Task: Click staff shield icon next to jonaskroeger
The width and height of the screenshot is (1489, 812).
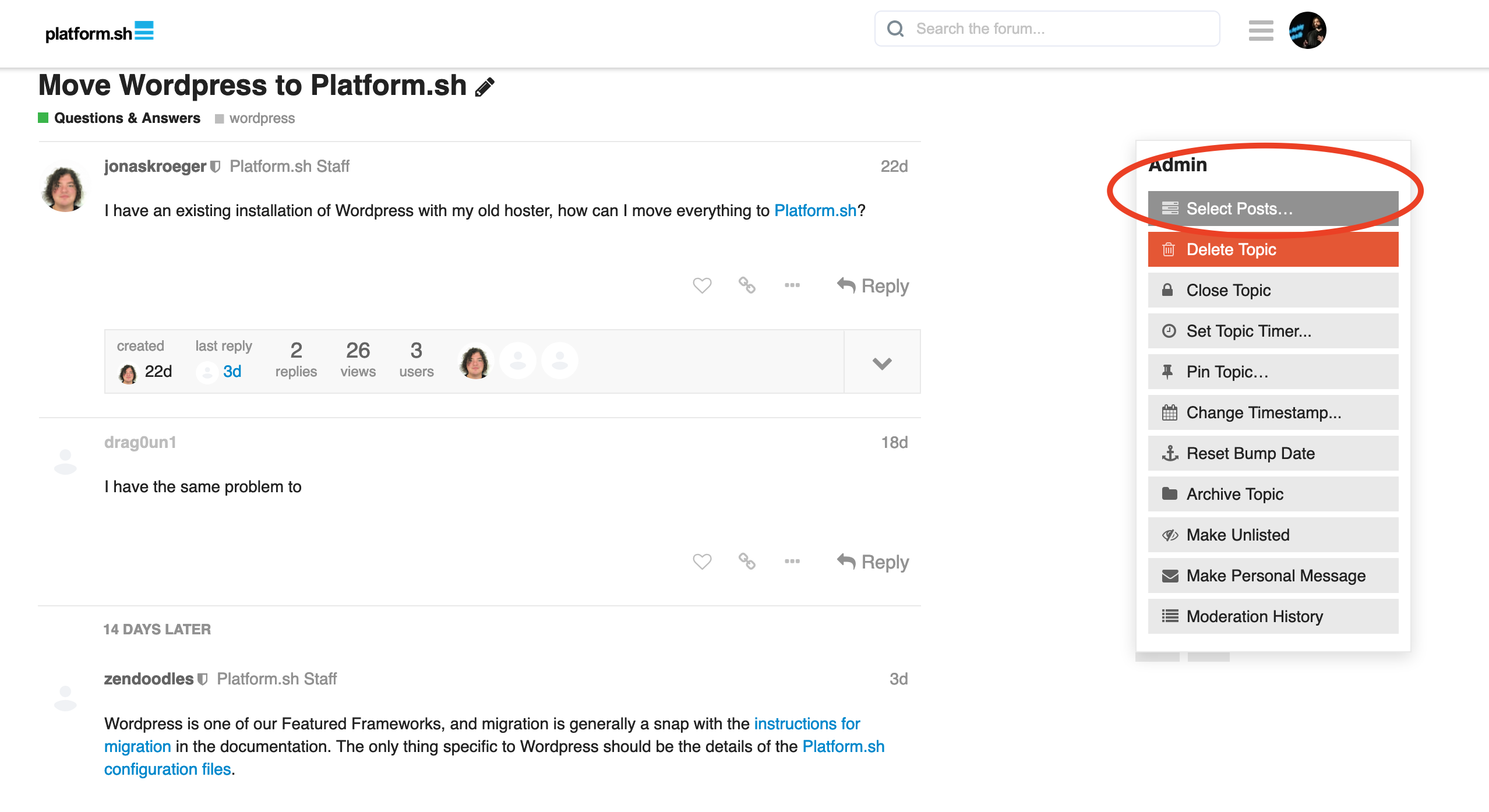Action: [215, 167]
